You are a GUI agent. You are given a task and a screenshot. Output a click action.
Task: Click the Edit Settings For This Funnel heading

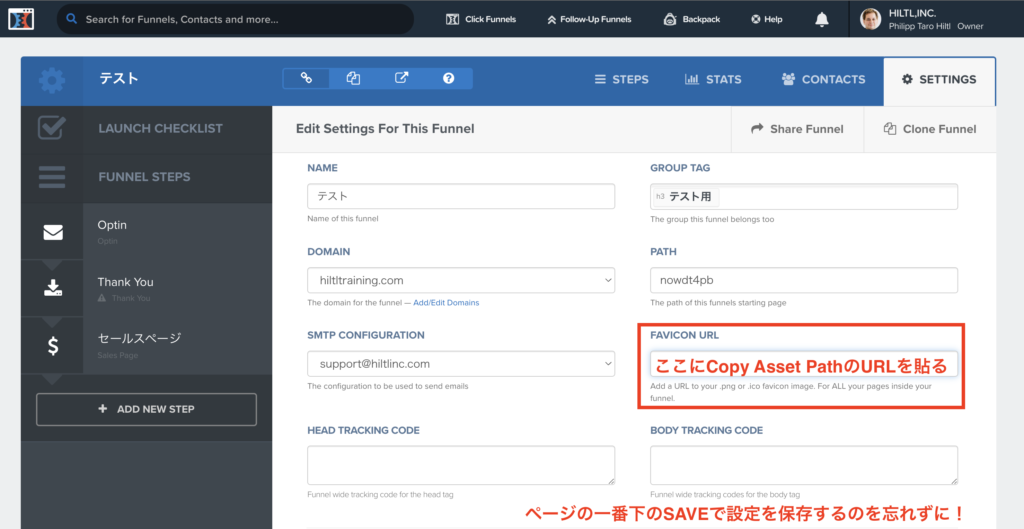point(385,129)
